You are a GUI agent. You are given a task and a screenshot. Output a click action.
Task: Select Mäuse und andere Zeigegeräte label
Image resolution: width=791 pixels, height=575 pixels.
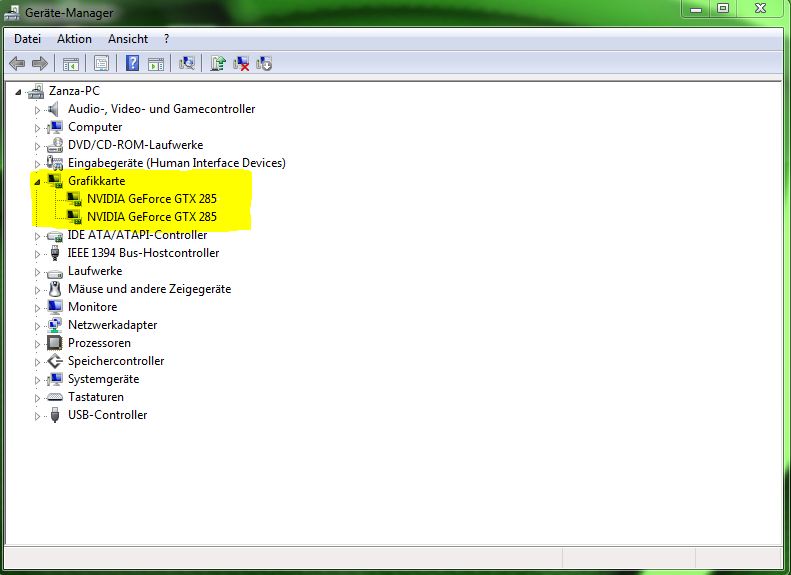tap(149, 289)
